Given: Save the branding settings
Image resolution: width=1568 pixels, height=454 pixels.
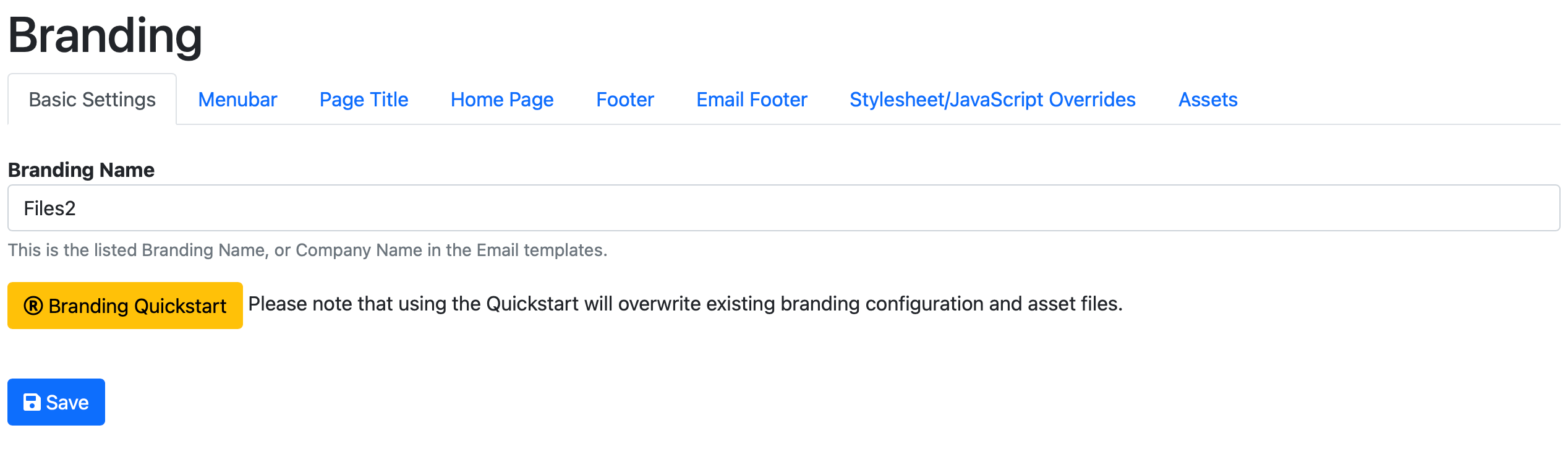Looking at the screenshot, I should (56, 402).
